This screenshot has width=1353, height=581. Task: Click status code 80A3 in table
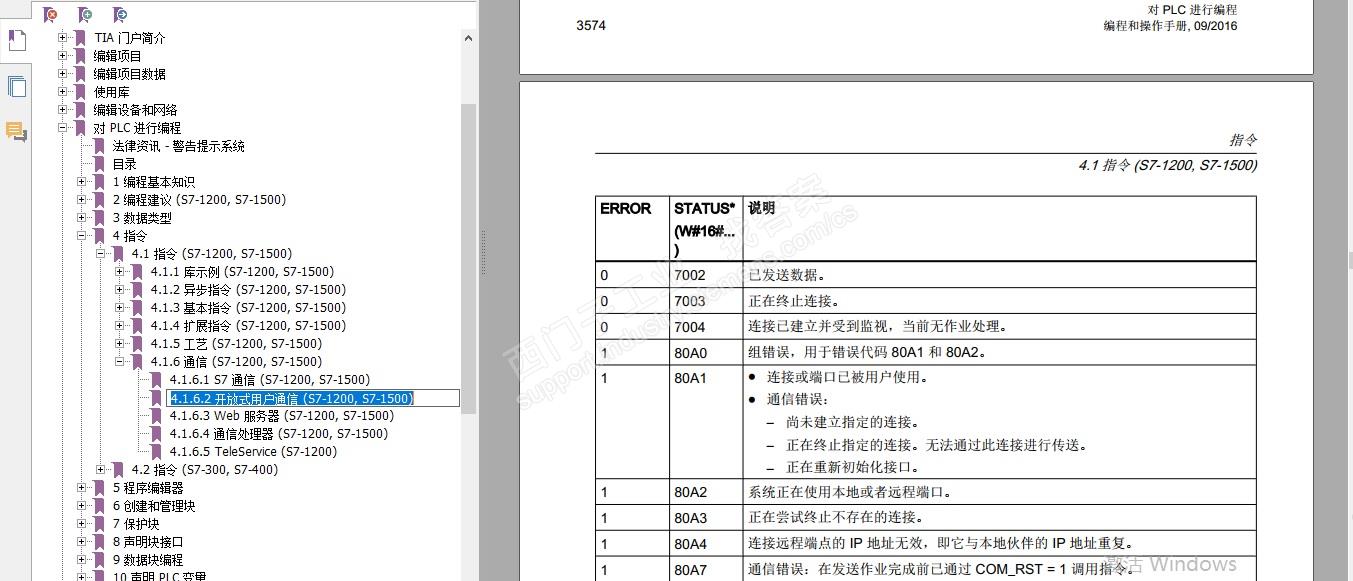click(x=690, y=518)
